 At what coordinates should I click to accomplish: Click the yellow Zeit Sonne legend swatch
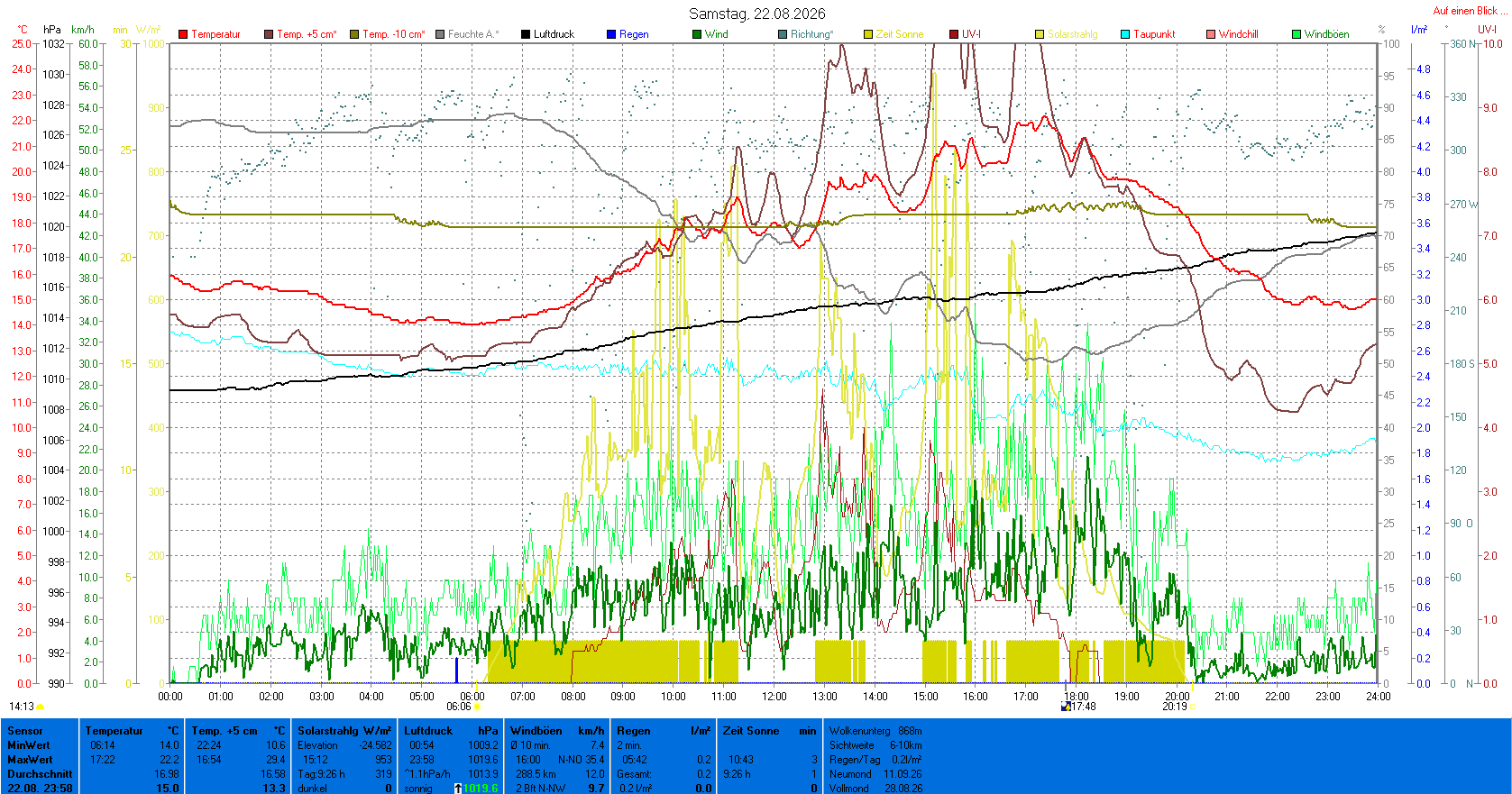tap(868, 34)
